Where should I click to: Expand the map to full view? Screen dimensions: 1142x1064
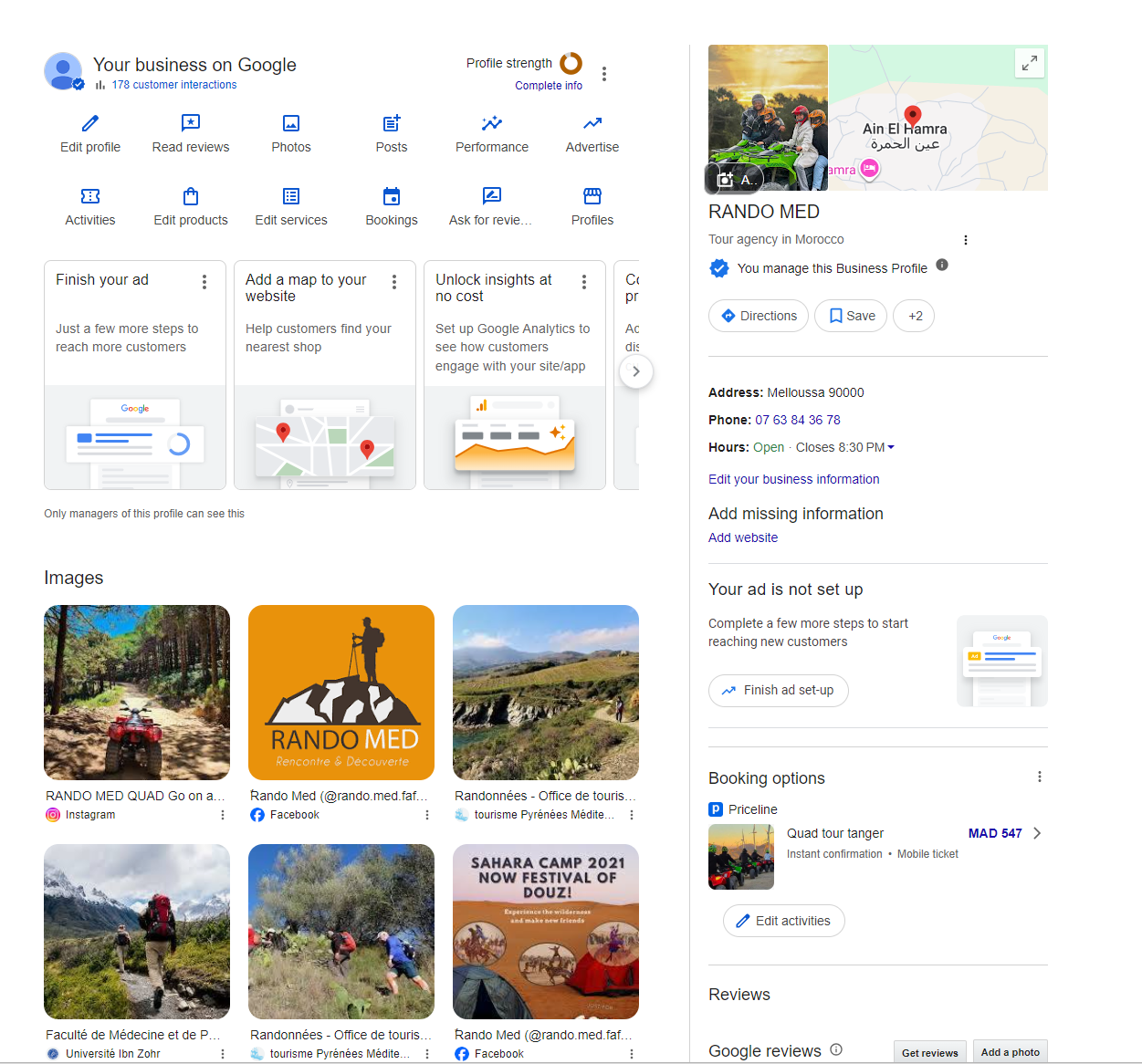(1030, 63)
